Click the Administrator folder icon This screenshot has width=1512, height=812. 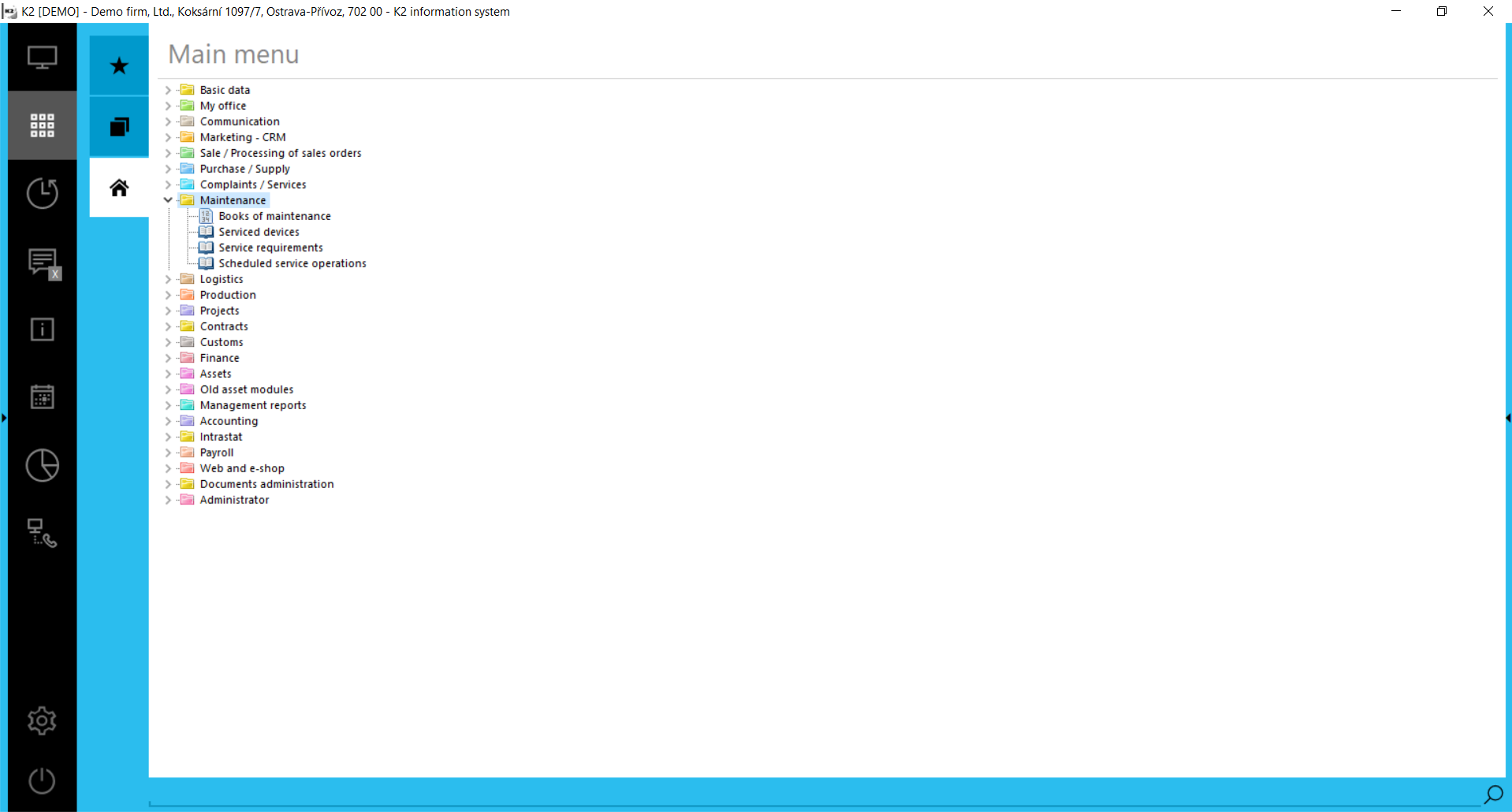[188, 500]
